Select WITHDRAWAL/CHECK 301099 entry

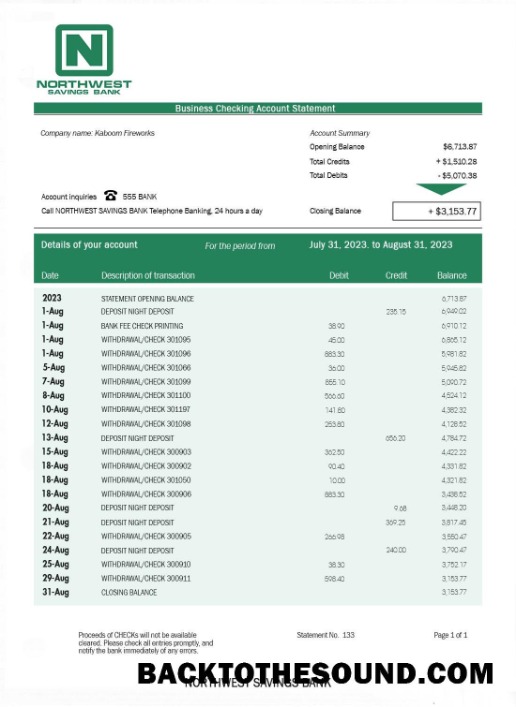click(146, 382)
